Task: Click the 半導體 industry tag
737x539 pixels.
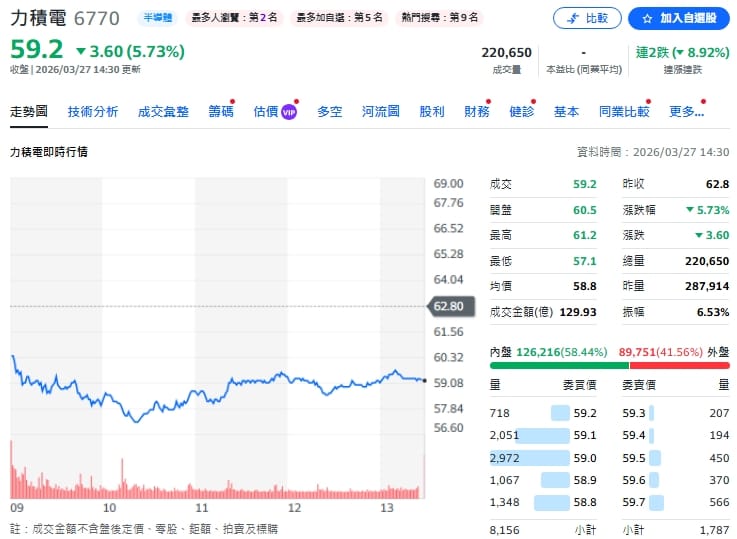Action: coord(156,18)
